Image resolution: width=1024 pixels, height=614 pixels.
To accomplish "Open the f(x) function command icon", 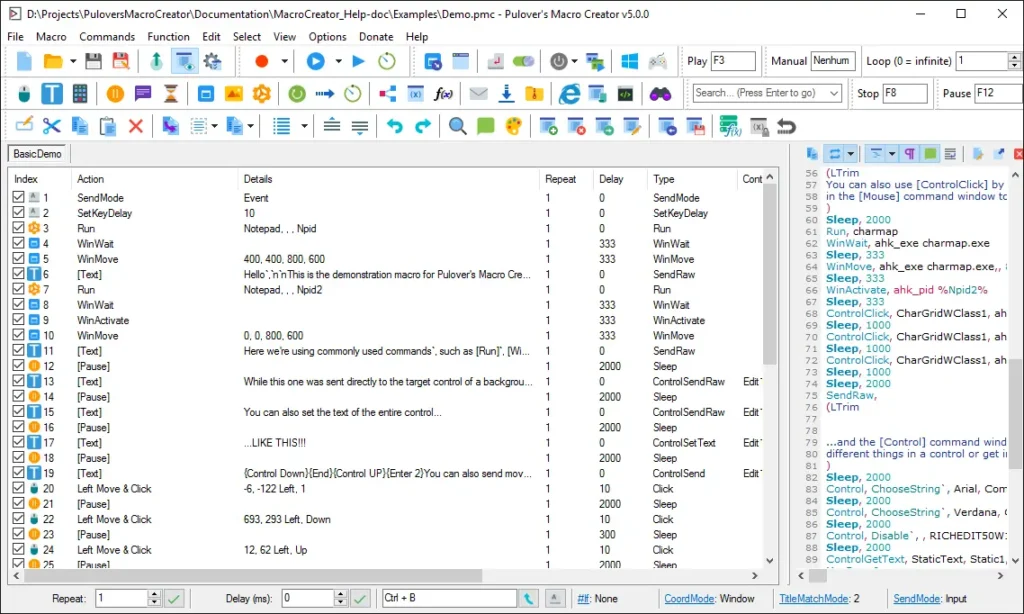I will (x=445, y=94).
